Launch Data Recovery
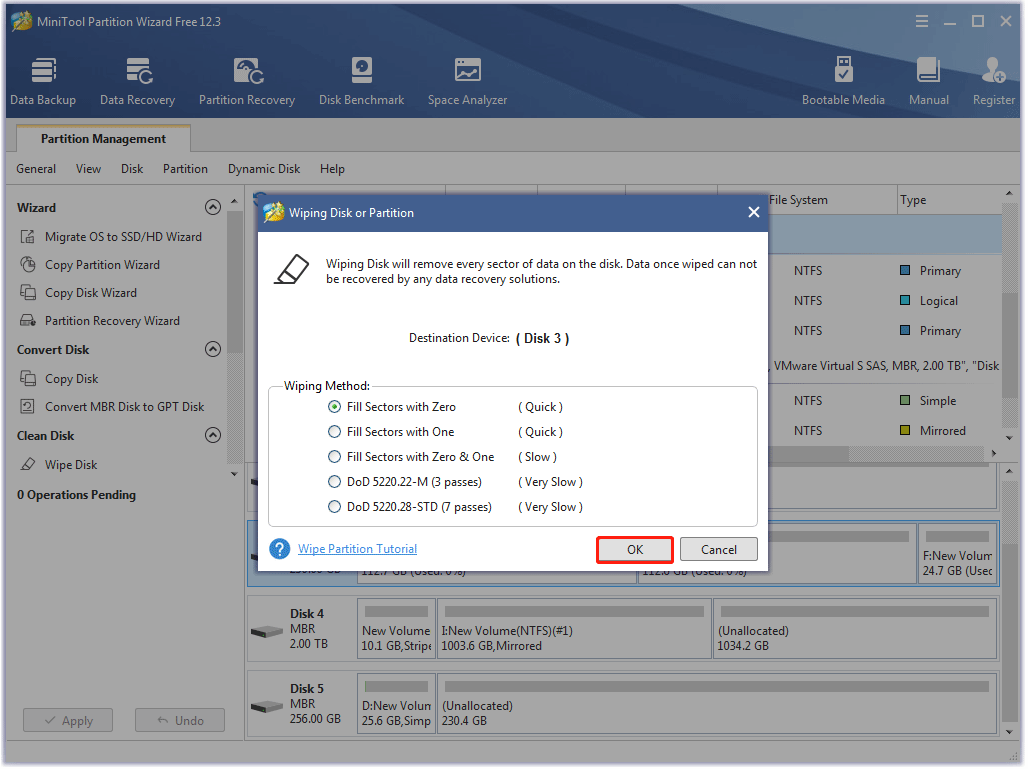 [x=137, y=80]
